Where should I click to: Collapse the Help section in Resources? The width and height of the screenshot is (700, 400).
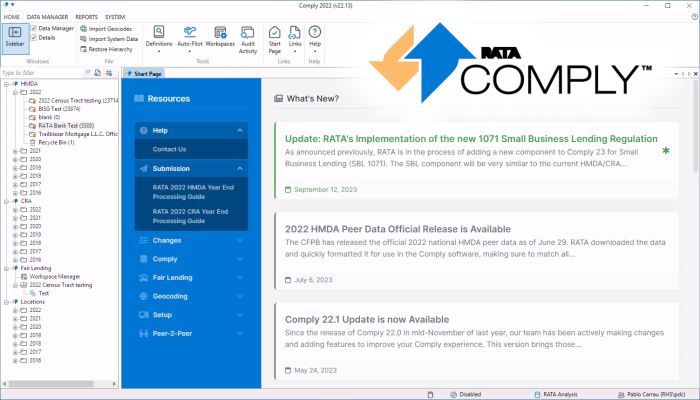point(191,130)
